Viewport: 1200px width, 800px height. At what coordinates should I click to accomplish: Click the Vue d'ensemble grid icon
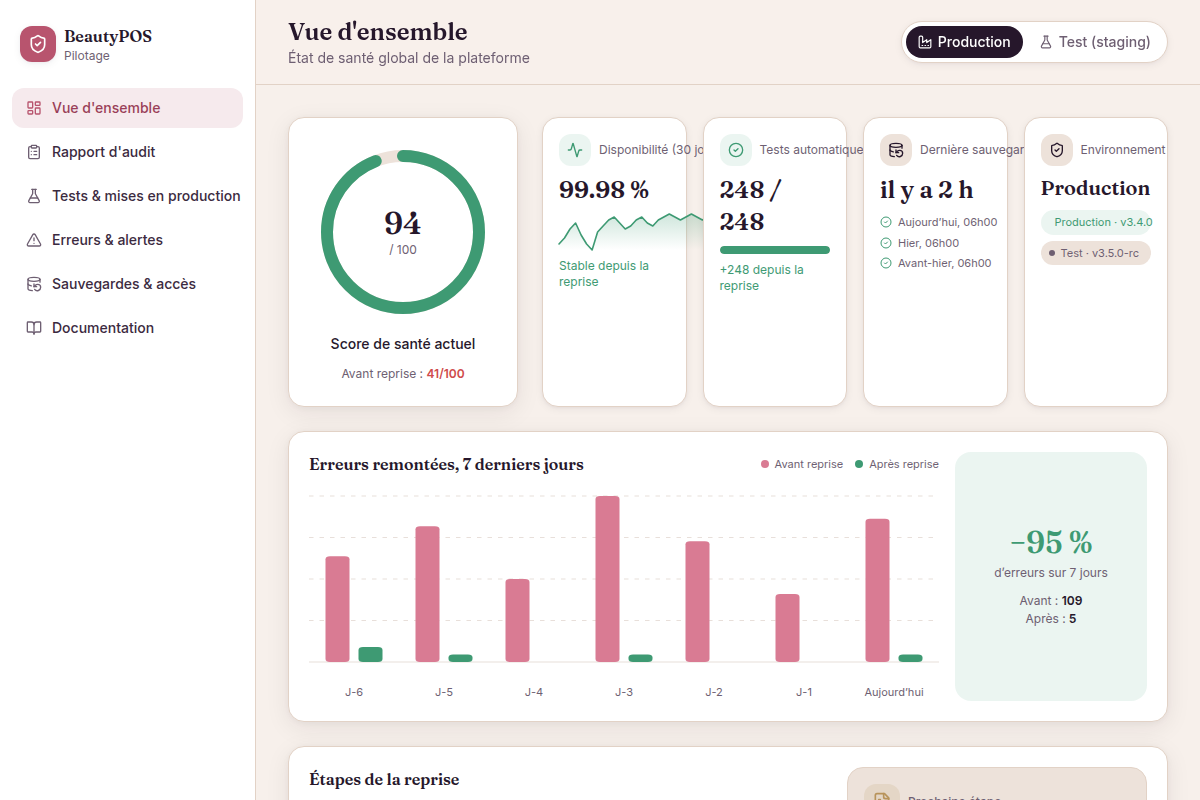coord(34,108)
